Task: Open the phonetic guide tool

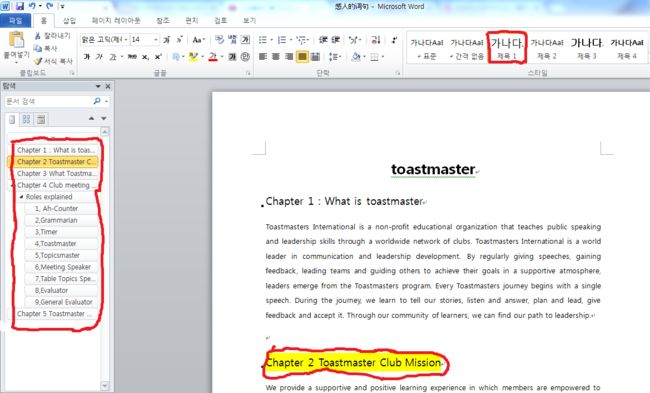Action: pyautogui.click(x=232, y=40)
